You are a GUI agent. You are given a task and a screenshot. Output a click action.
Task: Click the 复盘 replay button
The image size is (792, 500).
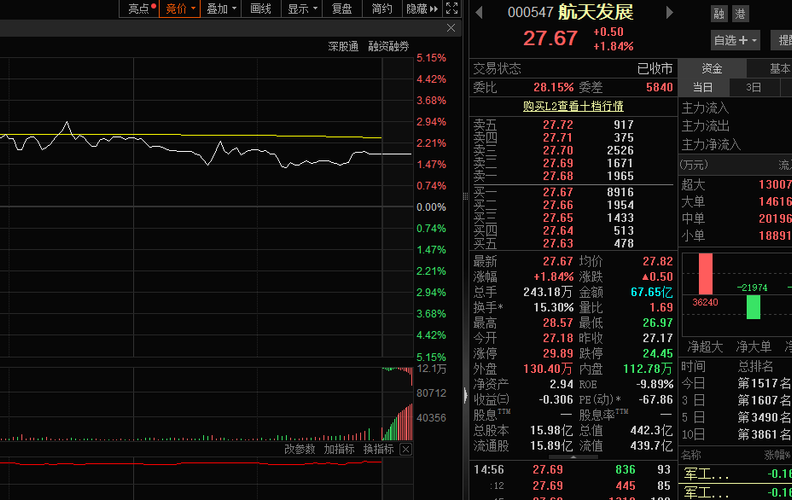pyautogui.click(x=342, y=9)
